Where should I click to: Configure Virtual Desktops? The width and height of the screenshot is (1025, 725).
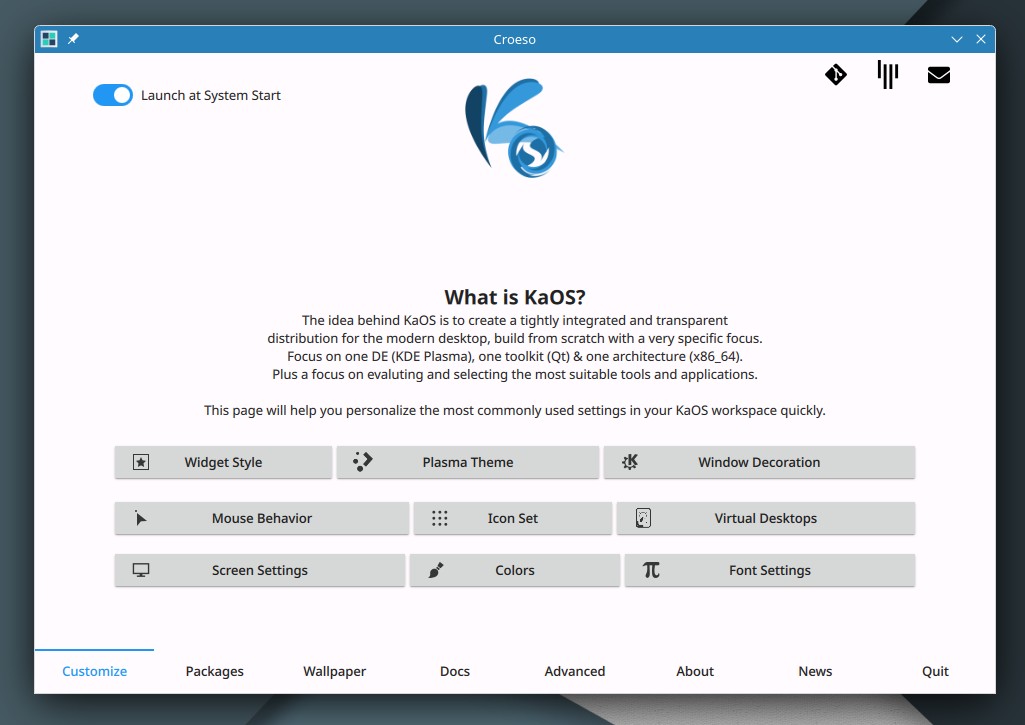[765, 518]
